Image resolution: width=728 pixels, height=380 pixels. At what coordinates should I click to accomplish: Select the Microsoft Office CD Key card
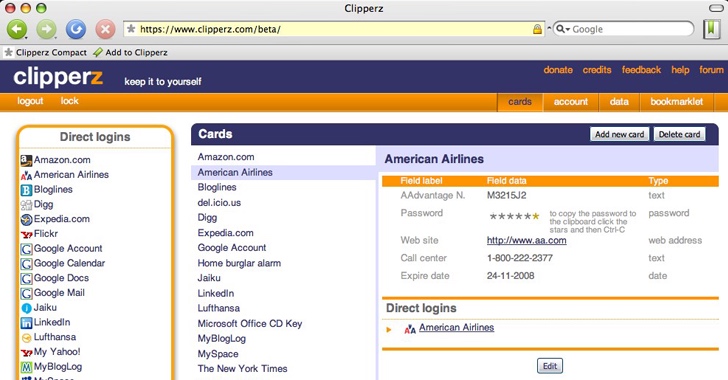tap(250, 323)
